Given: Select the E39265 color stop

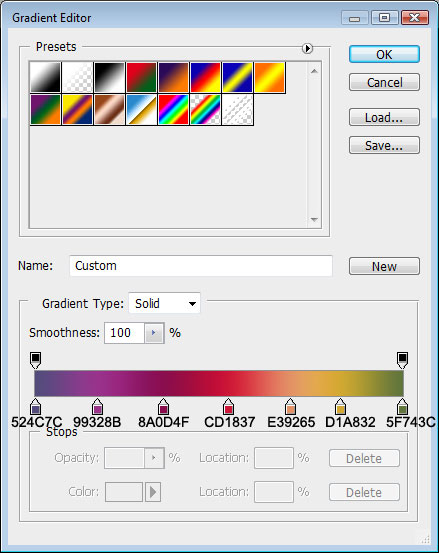Looking at the screenshot, I should click(290, 407).
